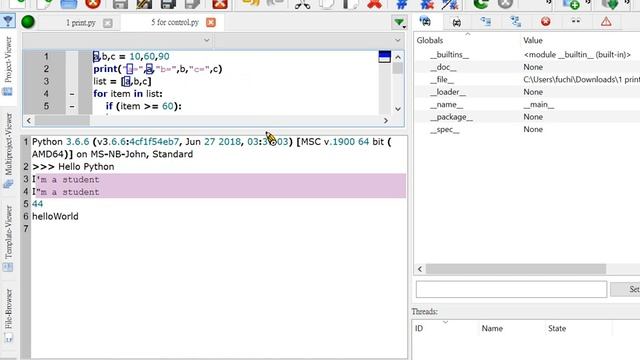
Task: Select the __file__ variable row
Action: 527,80
